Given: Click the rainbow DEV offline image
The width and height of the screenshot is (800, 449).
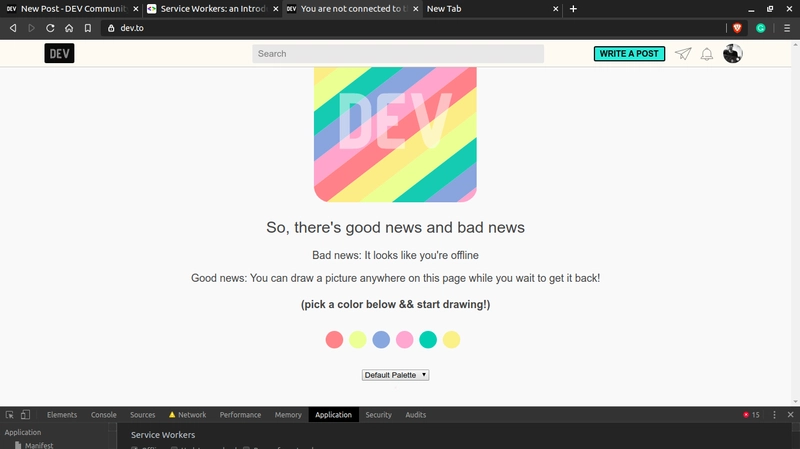Looking at the screenshot, I should 395,135.
